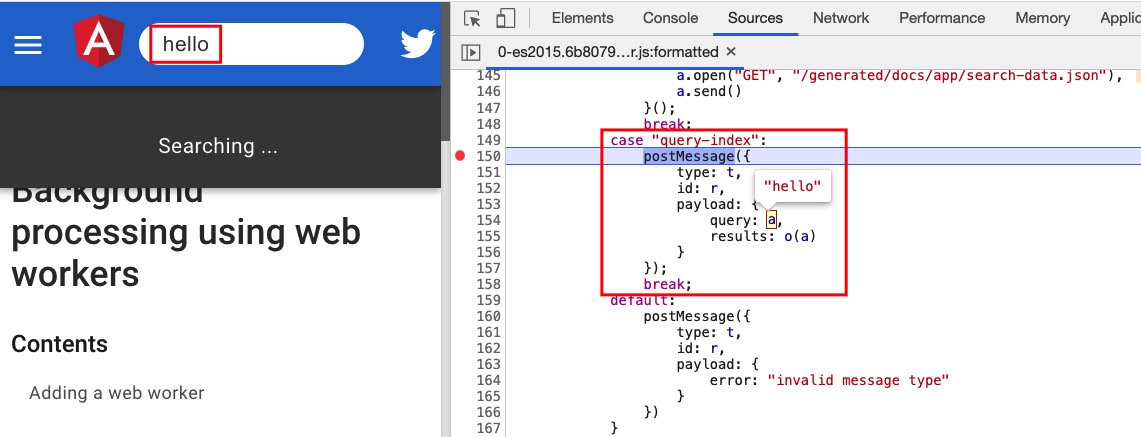Switch to the Elements tab

(x=582, y=18)
